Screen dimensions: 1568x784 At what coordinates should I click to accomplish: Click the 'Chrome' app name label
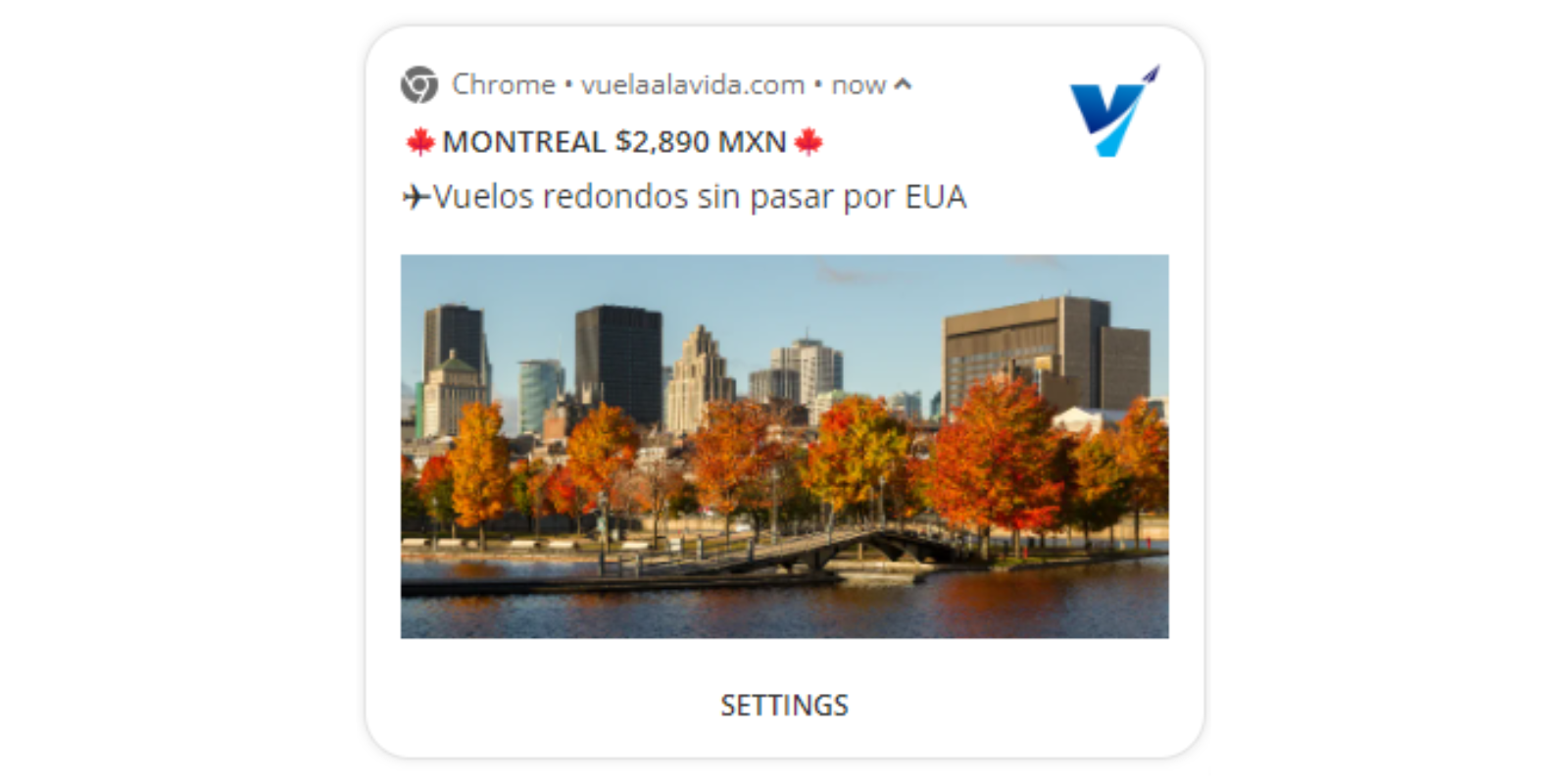[x=504, y=85]
